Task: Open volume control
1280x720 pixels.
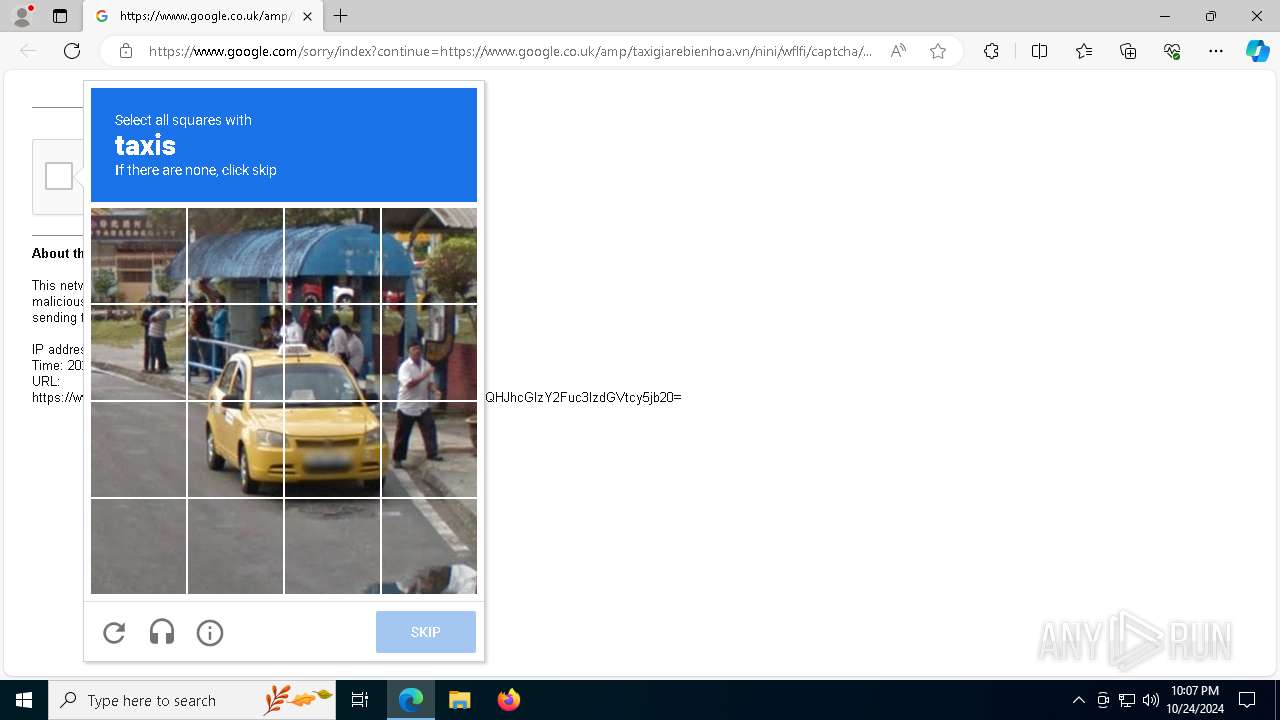Action: [1150, 700]
